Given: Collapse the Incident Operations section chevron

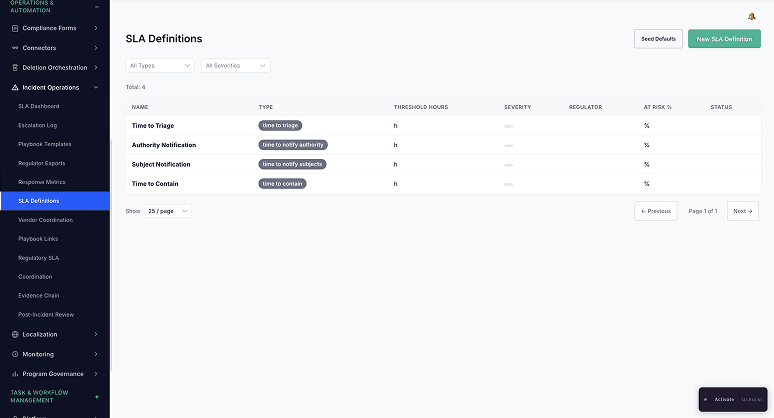Looking at the screenshot, I should pos(96,88).
